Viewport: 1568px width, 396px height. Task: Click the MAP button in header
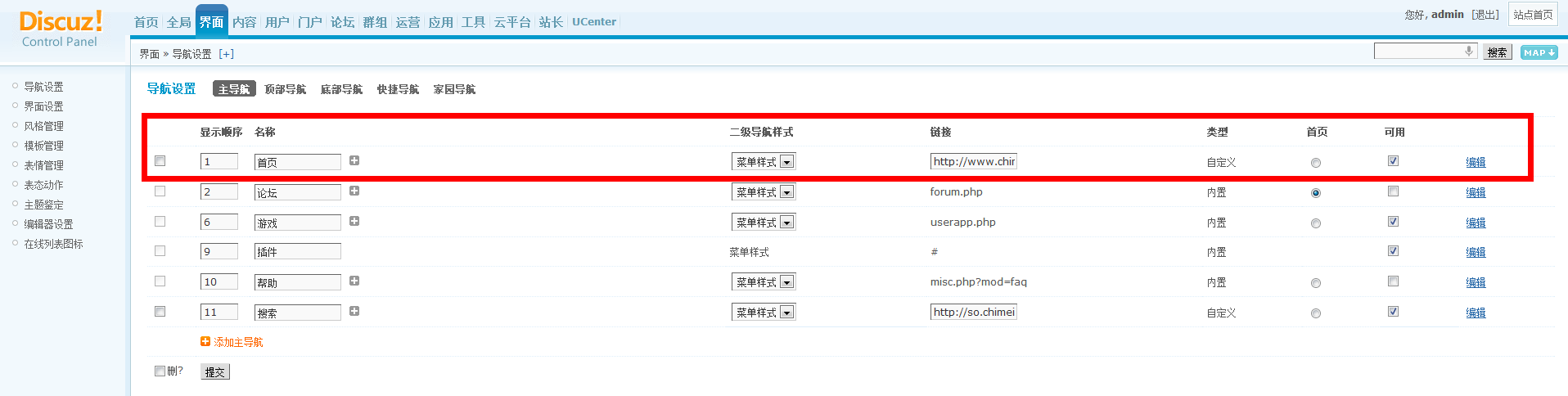tap(1539, 52)
